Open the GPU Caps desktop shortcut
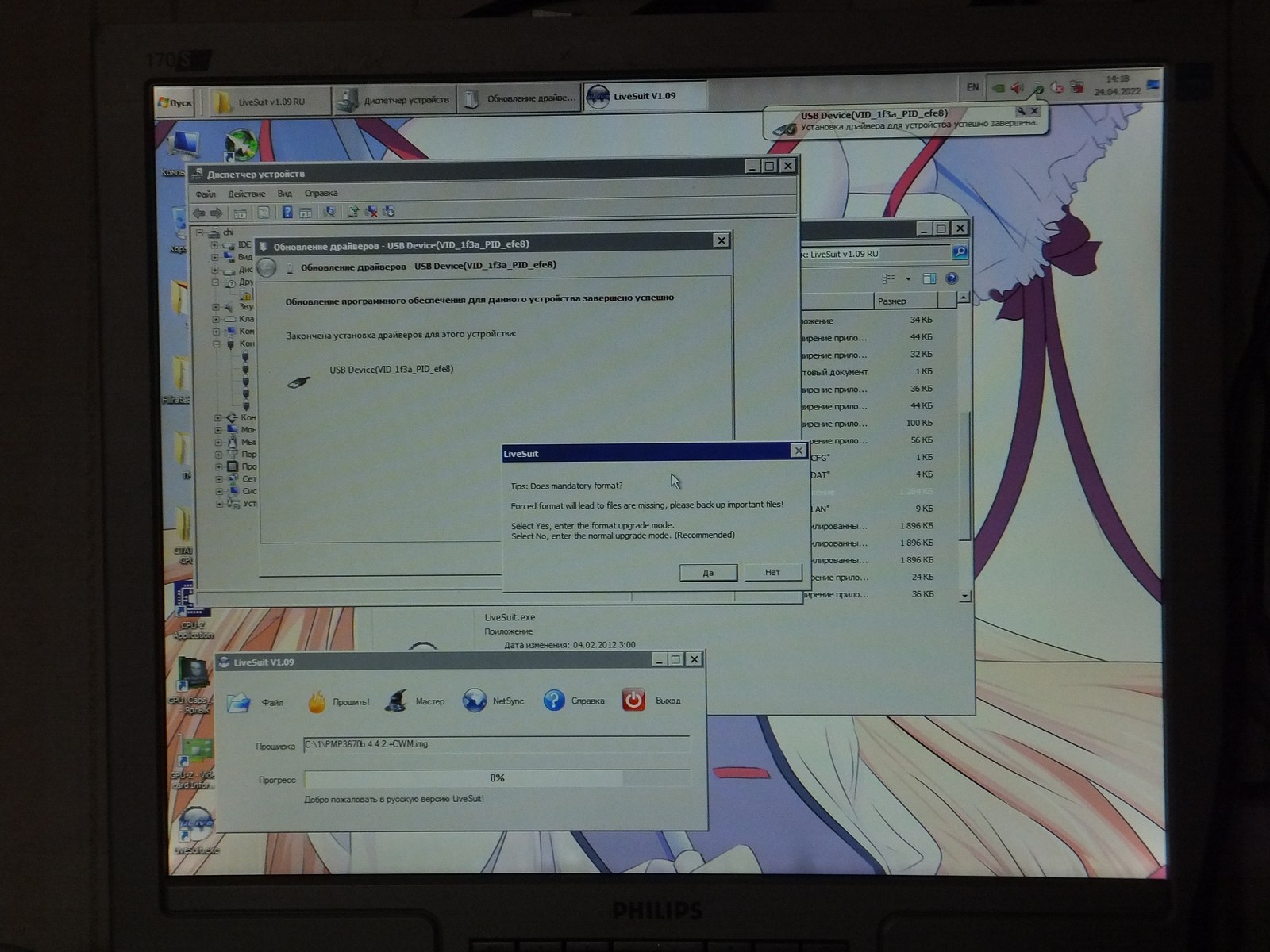Viewport: 1270px width, 952px height. 190,686
